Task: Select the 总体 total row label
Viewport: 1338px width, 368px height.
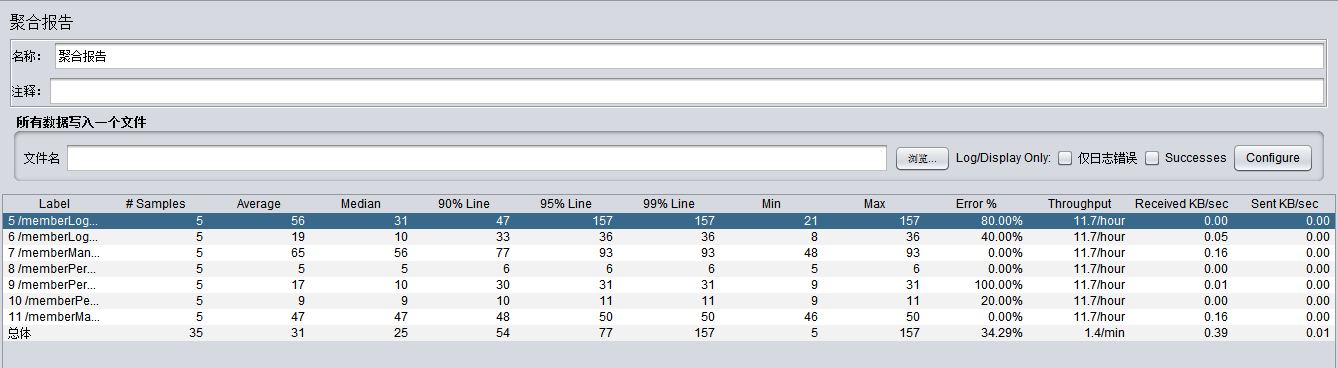Action: 20,333
